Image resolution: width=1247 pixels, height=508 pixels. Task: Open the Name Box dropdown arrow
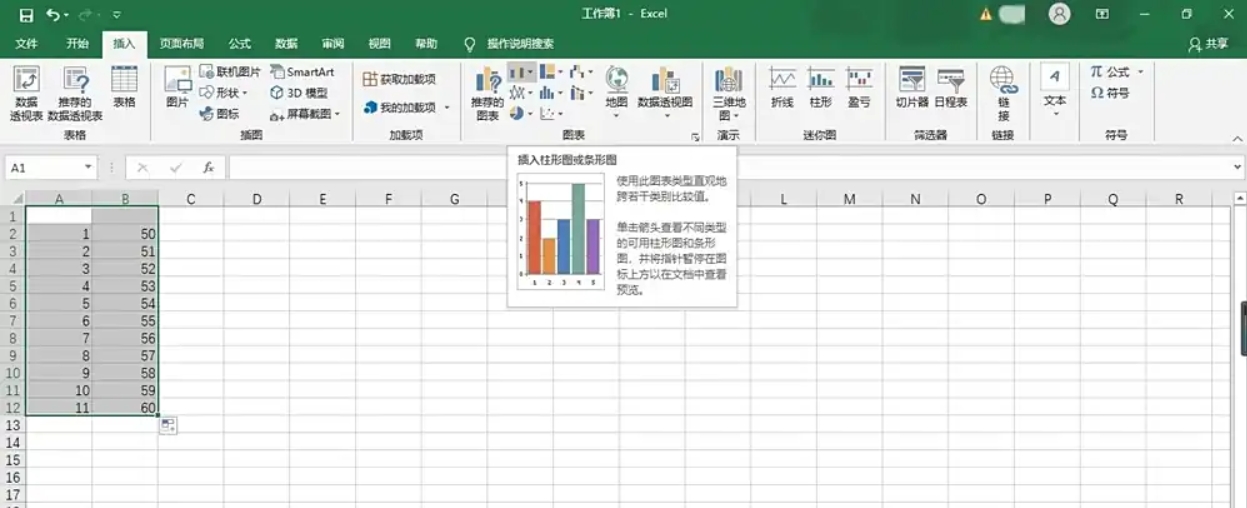click(88, 168)
